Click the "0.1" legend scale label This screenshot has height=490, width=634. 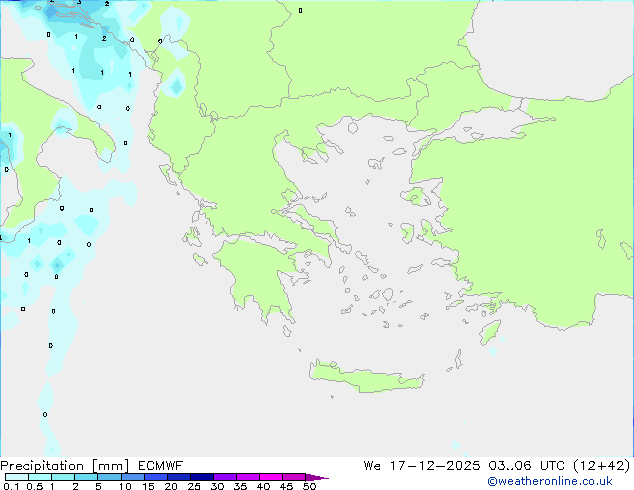click(x=11, y=486)
